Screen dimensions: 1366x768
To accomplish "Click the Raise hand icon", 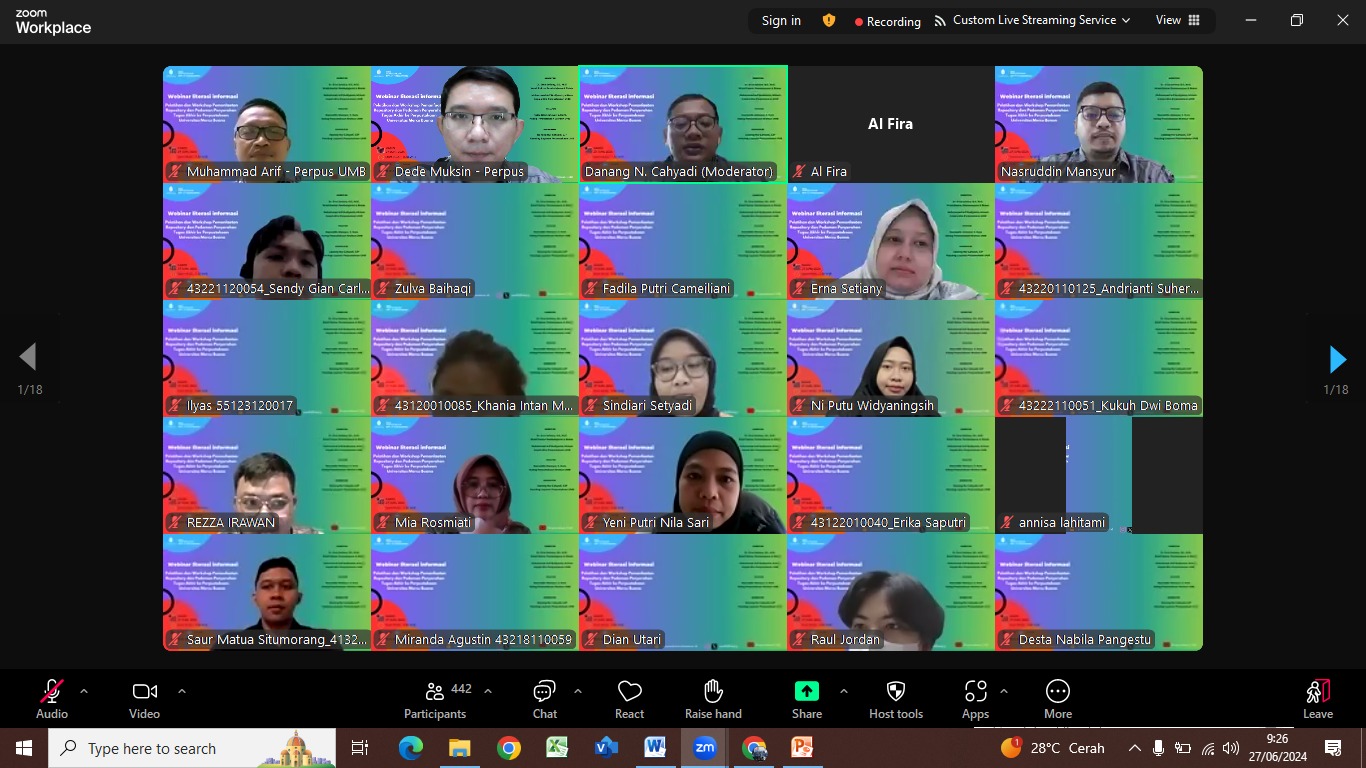I will [x=713, y=699].
